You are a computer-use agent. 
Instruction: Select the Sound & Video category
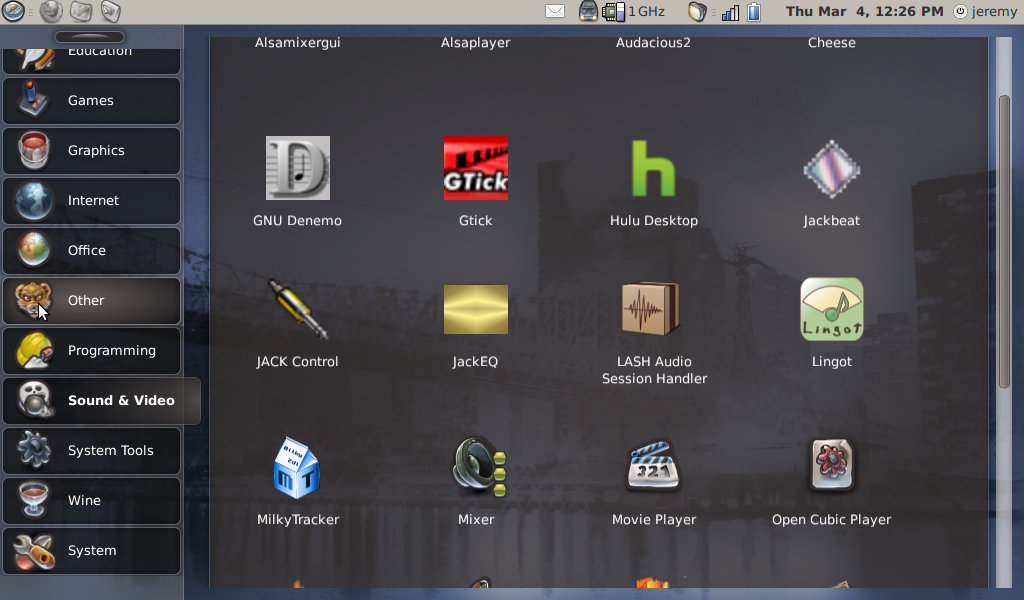[x=101, y=401]
